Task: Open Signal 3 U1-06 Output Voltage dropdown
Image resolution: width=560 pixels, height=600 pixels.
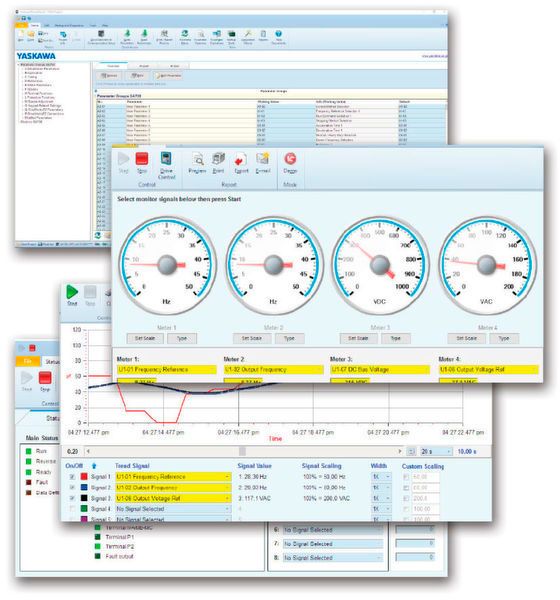Action: [x=173, y=498]
